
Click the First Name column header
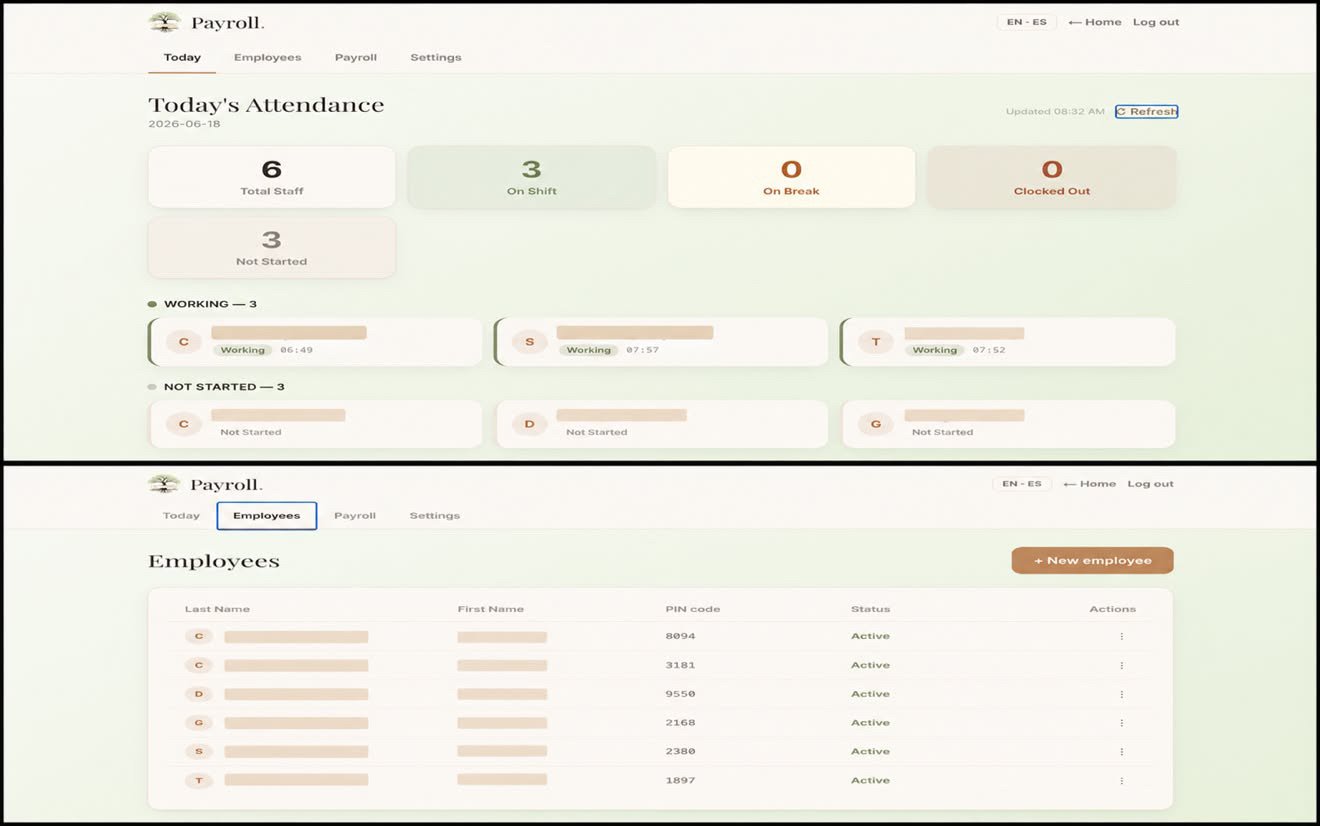(x=490, y=609)
